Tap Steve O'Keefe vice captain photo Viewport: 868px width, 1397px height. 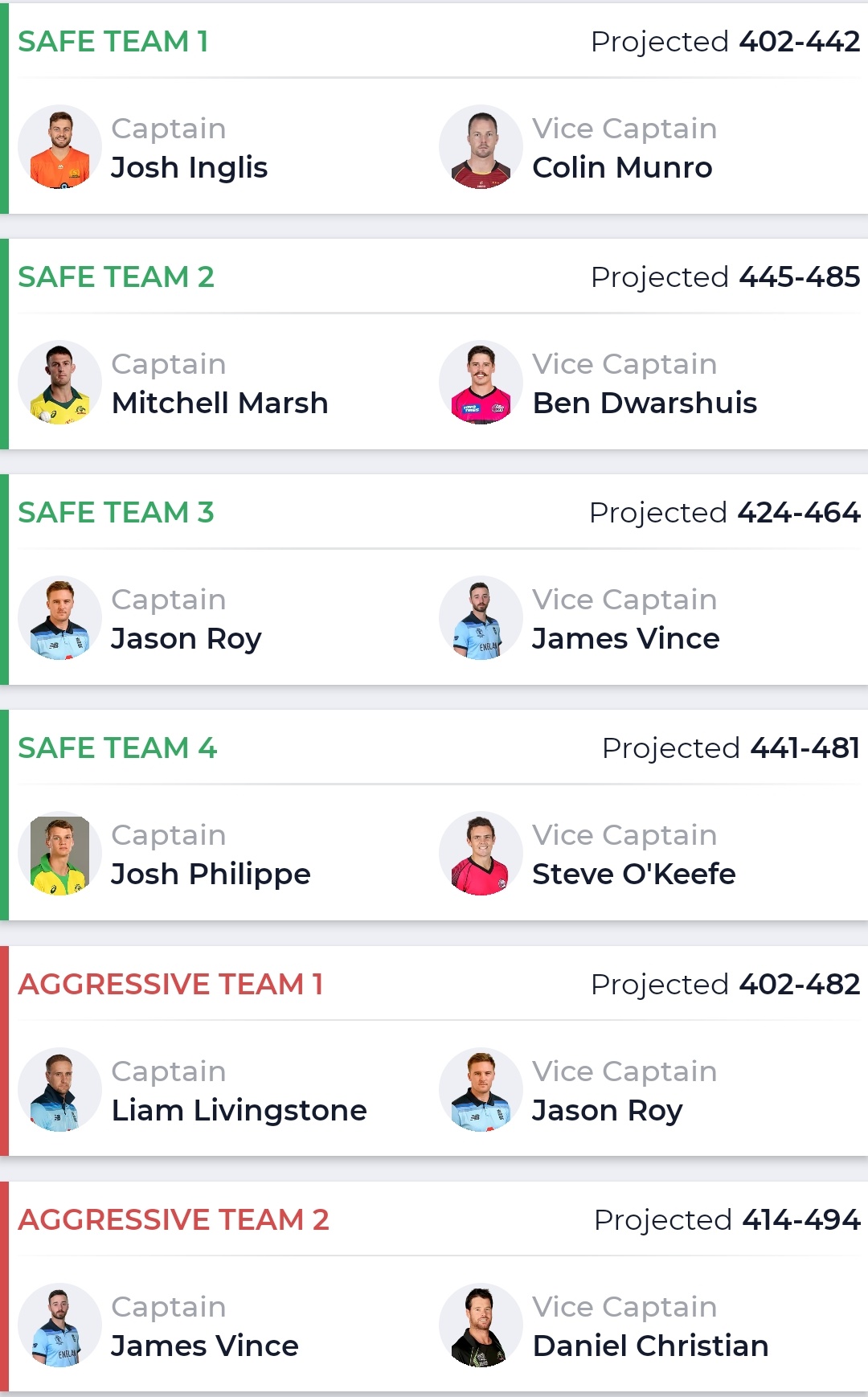481,854
